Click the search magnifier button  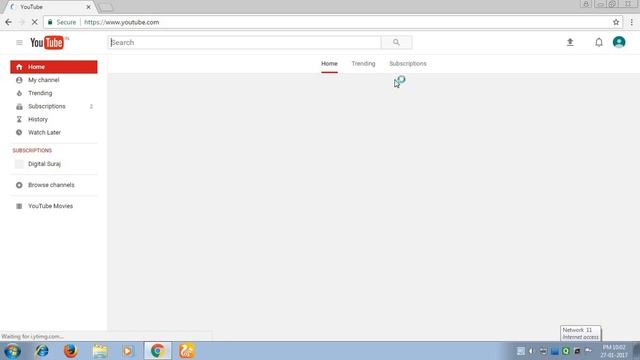point(396,42)
